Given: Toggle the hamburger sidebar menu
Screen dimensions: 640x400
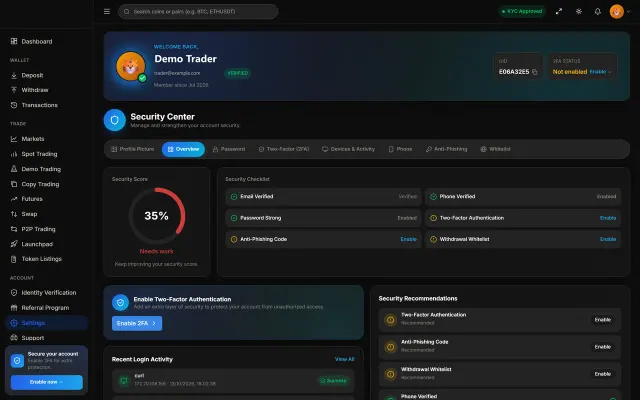Looking at the screenshot, I should click(107, 11).
